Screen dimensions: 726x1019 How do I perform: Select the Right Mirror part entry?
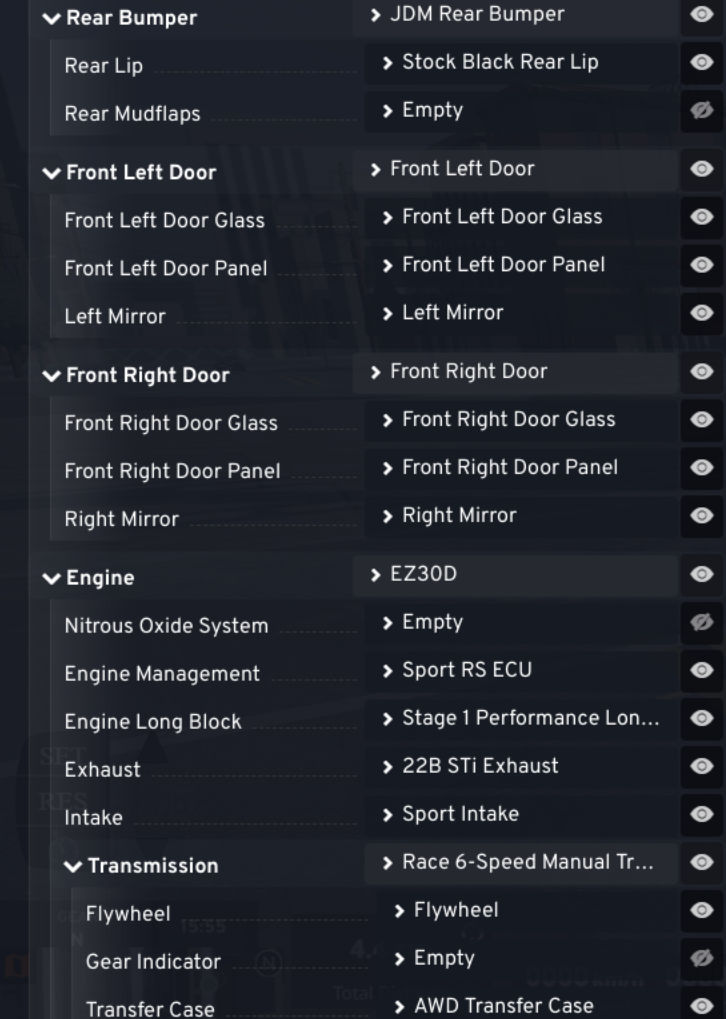click(521, 515)
